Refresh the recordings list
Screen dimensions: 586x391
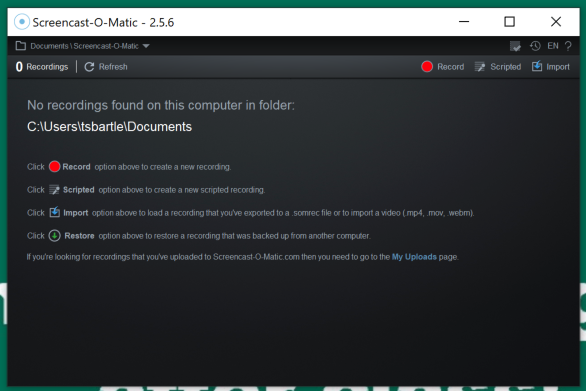pos(106,67)
